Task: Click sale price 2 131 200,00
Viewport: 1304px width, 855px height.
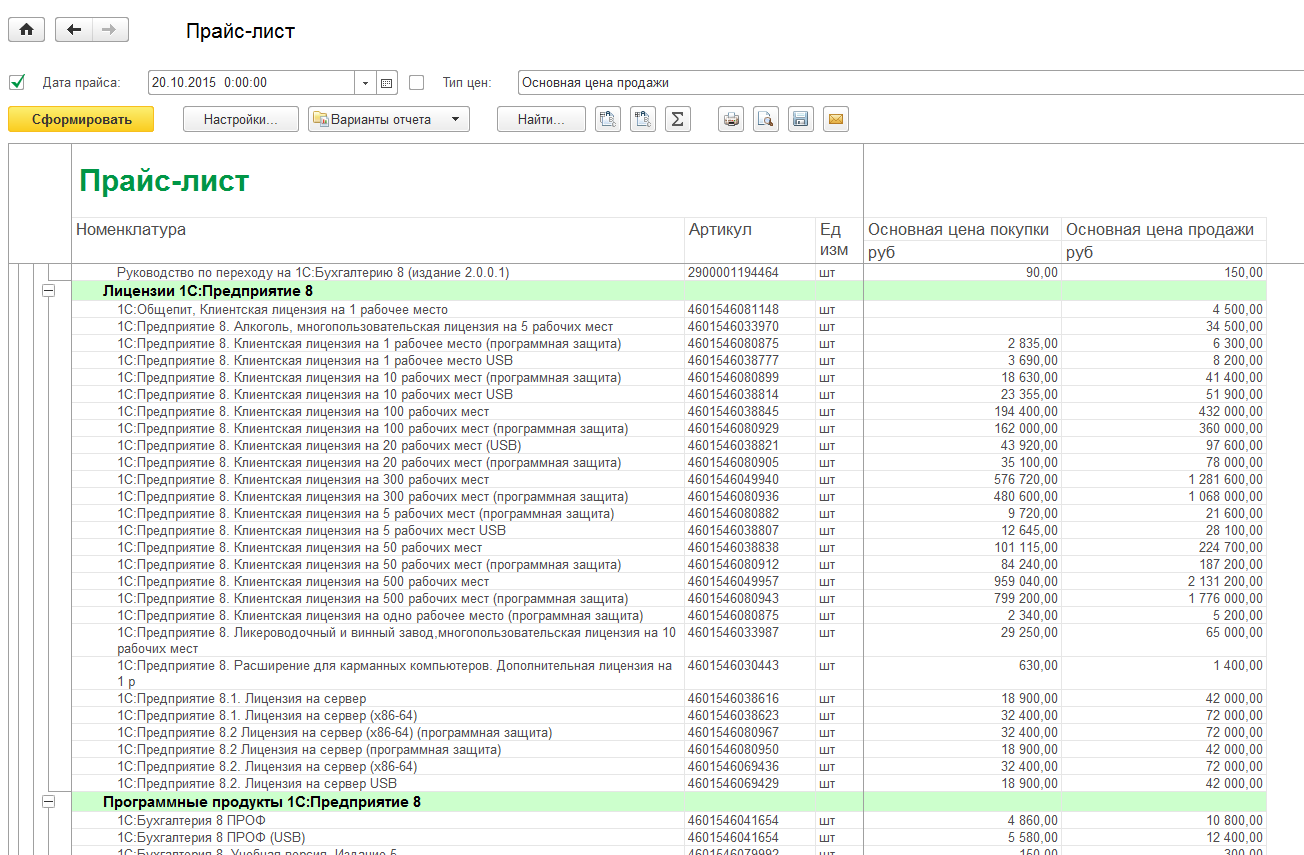Action: coord(1225,582)
